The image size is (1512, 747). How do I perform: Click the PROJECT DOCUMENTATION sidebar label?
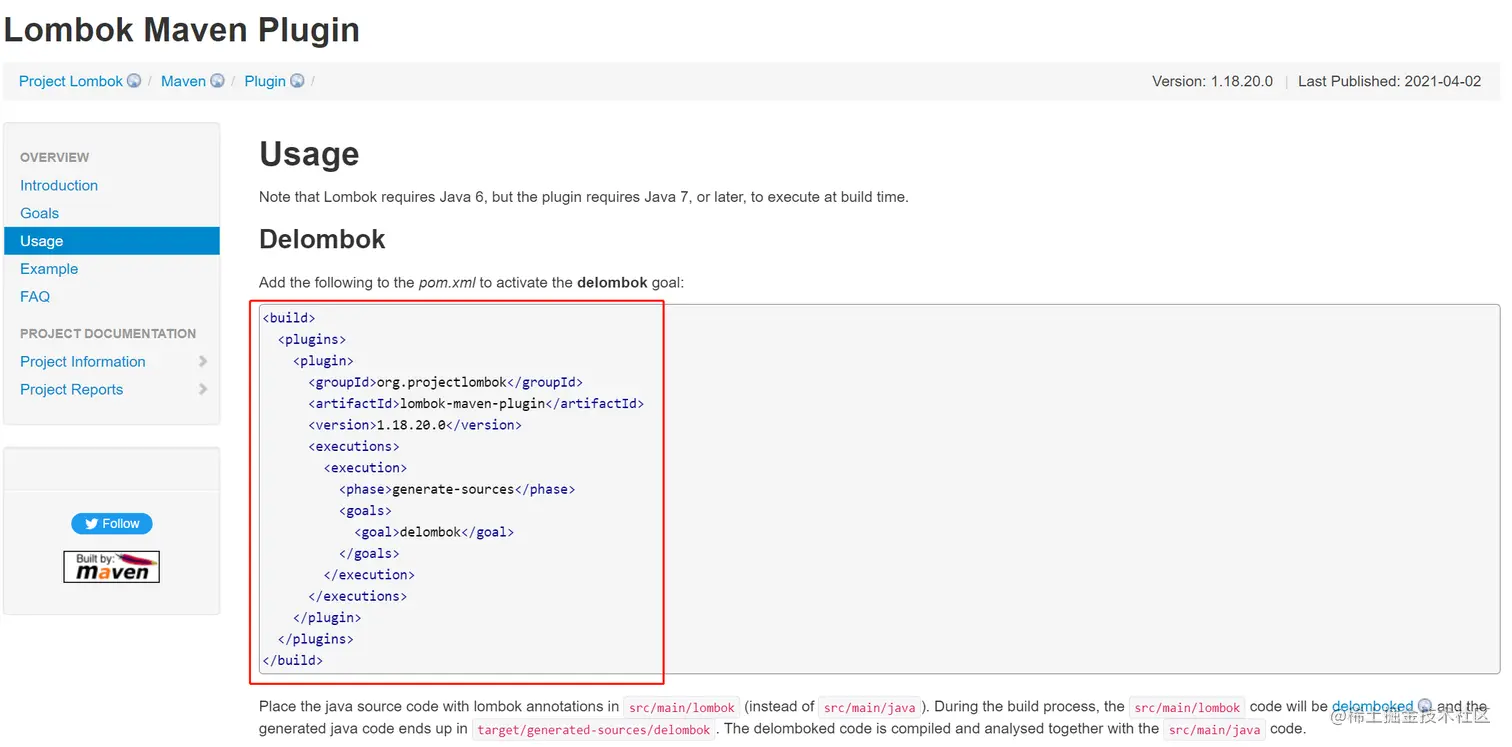(x=108, y=333)
